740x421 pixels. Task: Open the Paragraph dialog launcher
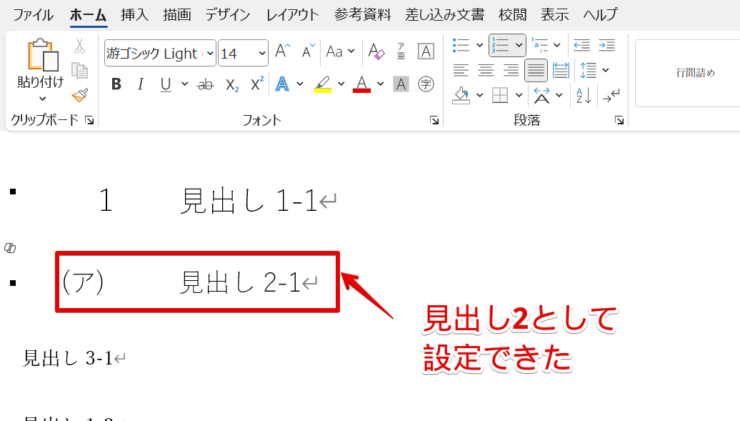point(619,121)
